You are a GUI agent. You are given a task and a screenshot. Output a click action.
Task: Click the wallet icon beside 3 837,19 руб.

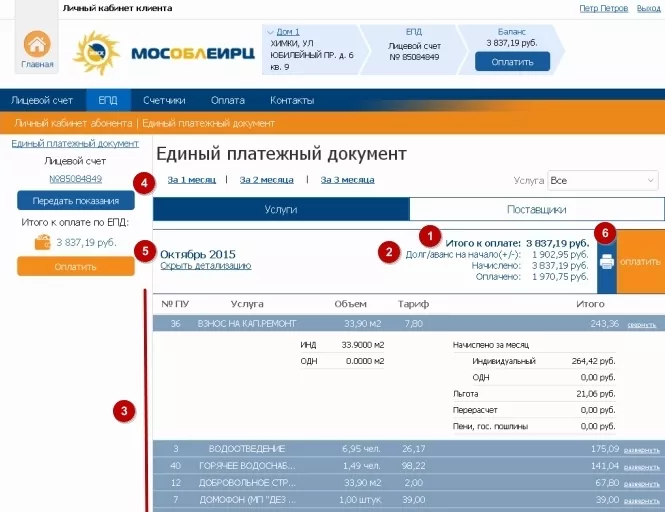42,242
